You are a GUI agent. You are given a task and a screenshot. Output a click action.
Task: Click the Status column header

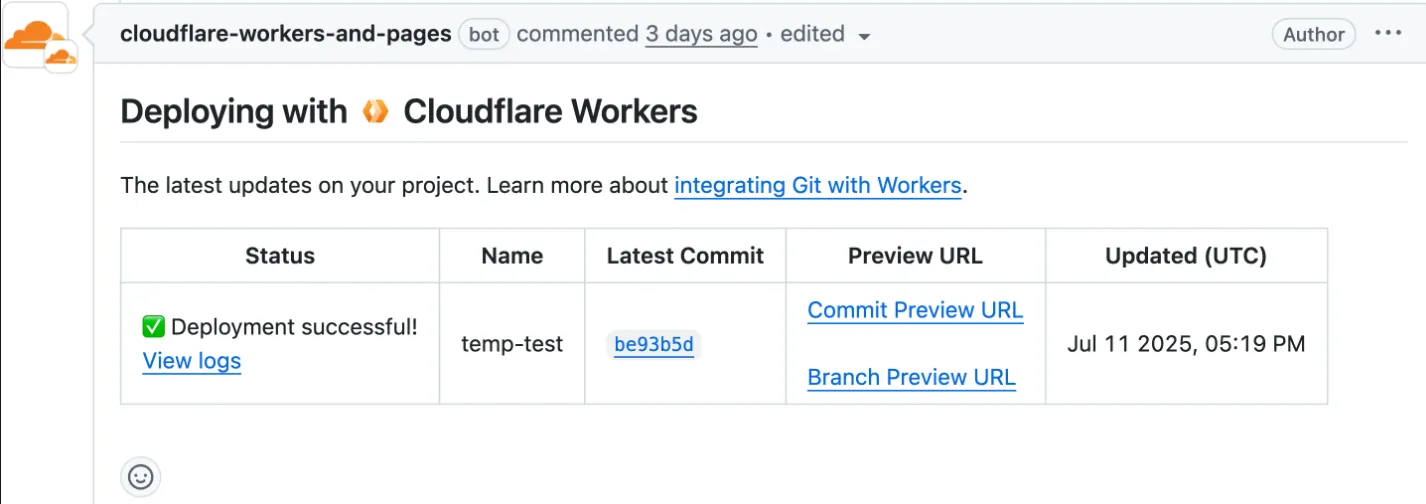pyautogui.click(x=280, y=256)
